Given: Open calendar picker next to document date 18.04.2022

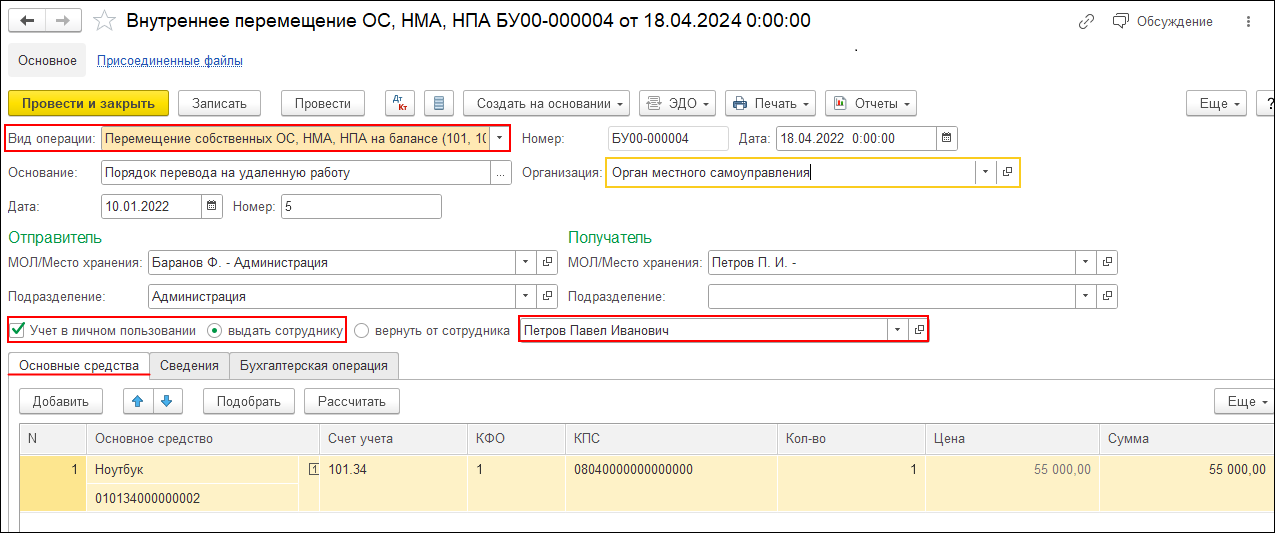Looking at the screenshot, I should [947, 138].
